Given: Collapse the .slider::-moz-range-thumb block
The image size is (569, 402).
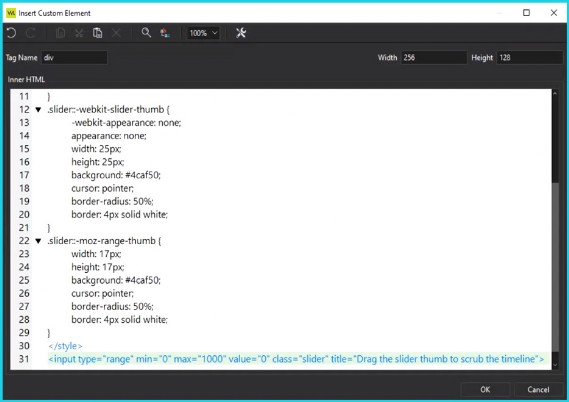Looking at the screenshot, I should (x=38, y=241).
